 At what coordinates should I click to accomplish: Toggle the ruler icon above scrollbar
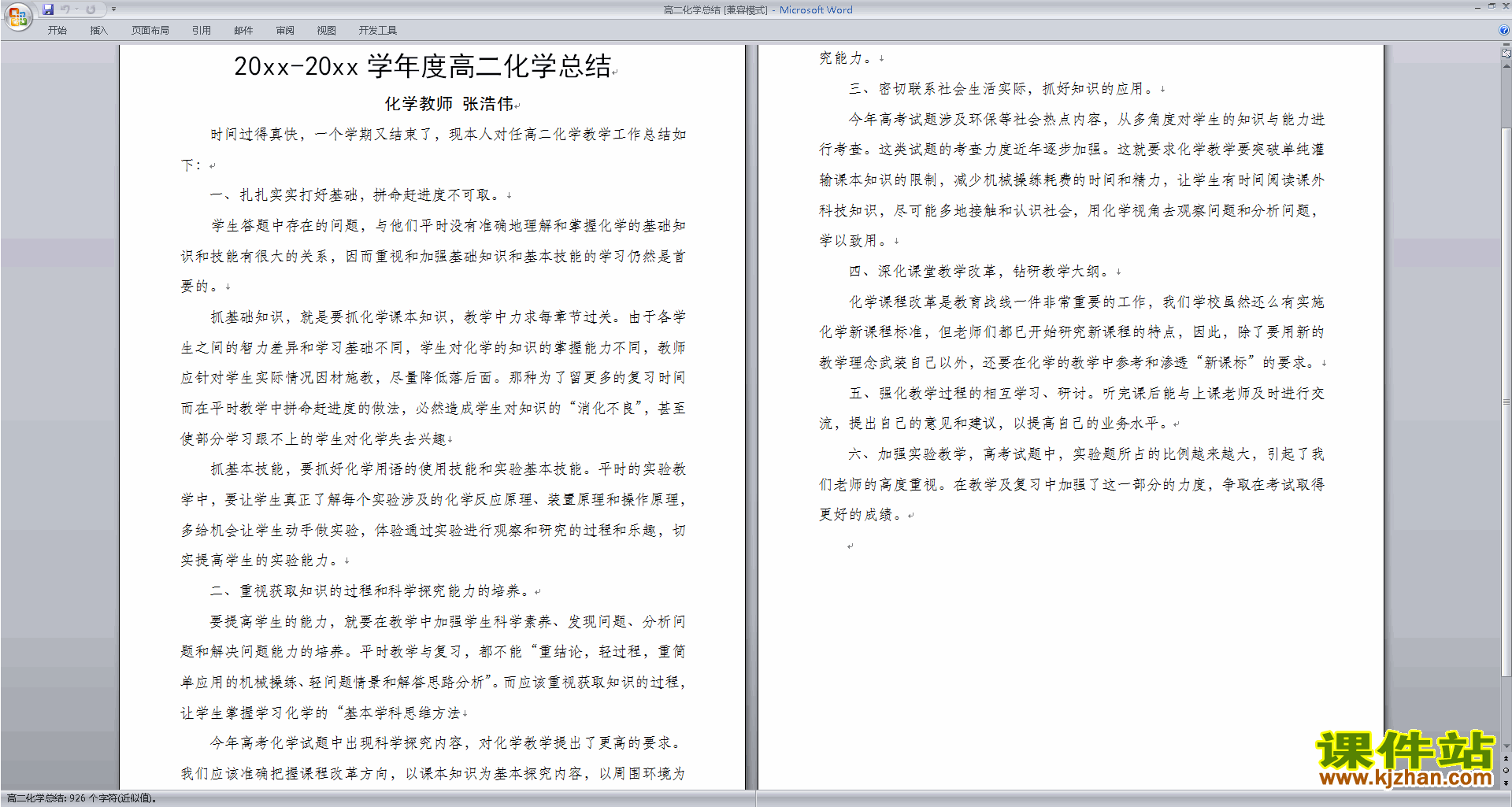[x=1506, y=54]
